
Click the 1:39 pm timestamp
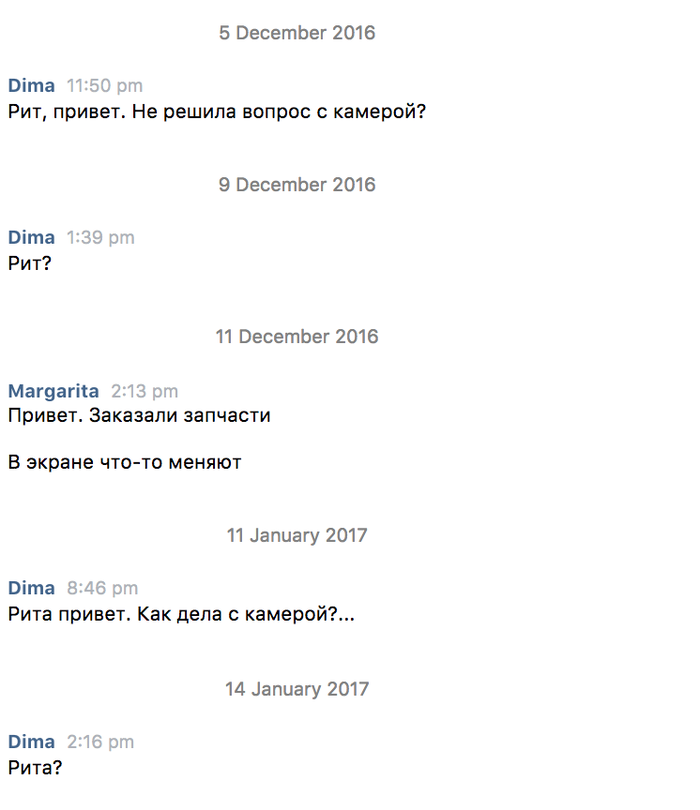(x=100, y=238)
